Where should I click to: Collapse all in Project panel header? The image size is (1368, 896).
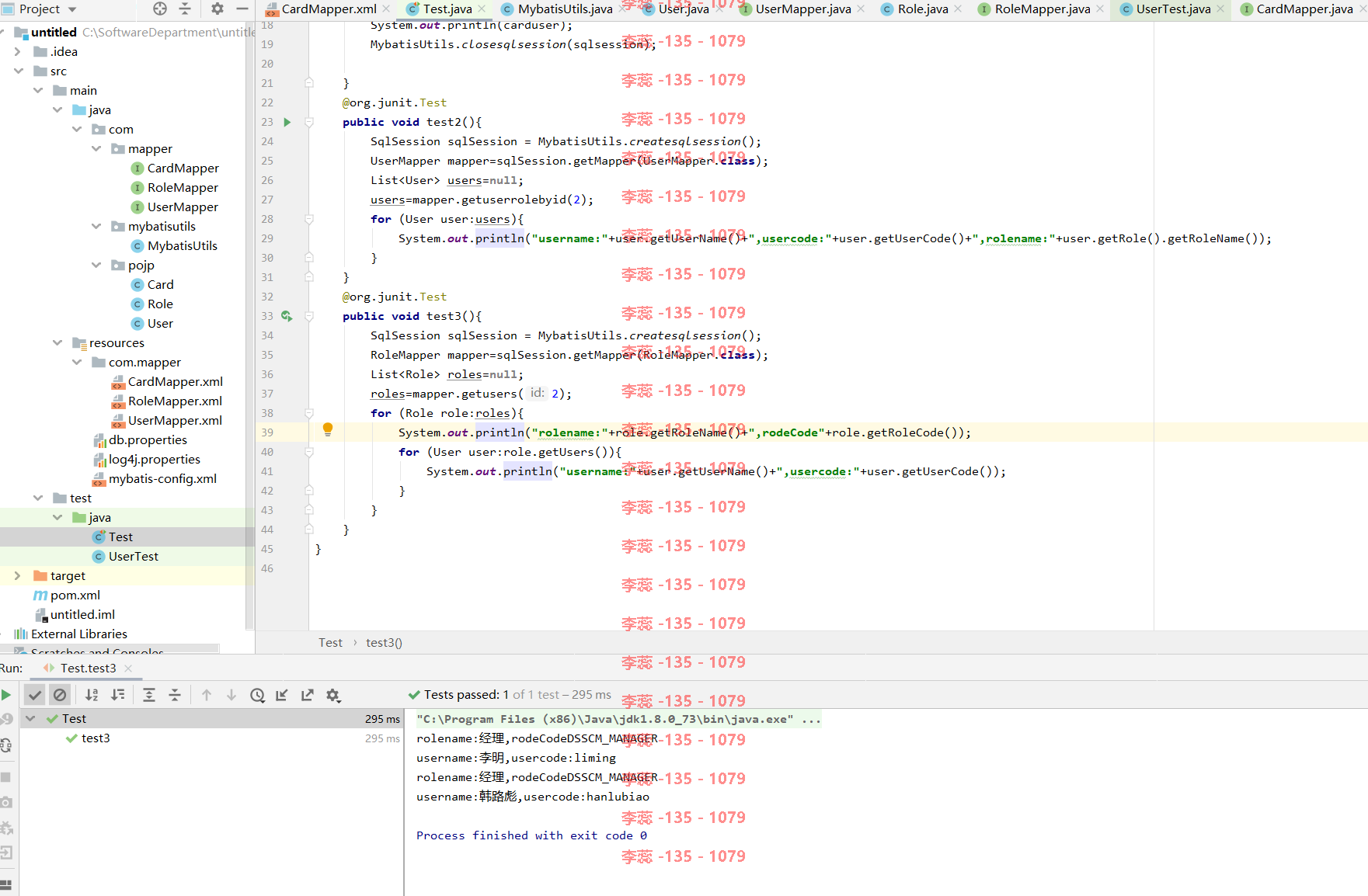click(x=185, y=9)
